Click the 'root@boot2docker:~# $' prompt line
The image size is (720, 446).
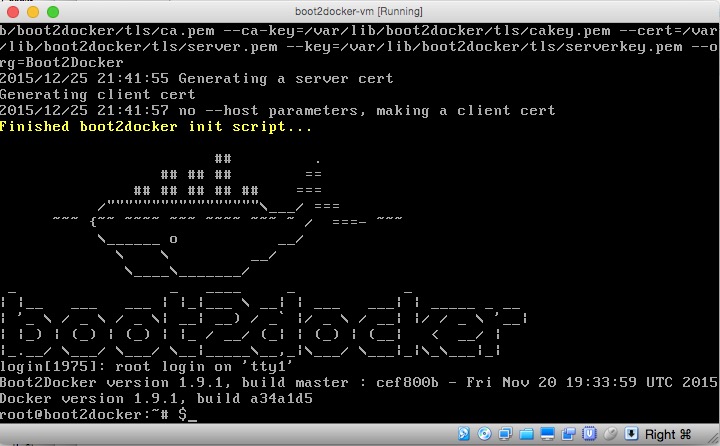98,414
